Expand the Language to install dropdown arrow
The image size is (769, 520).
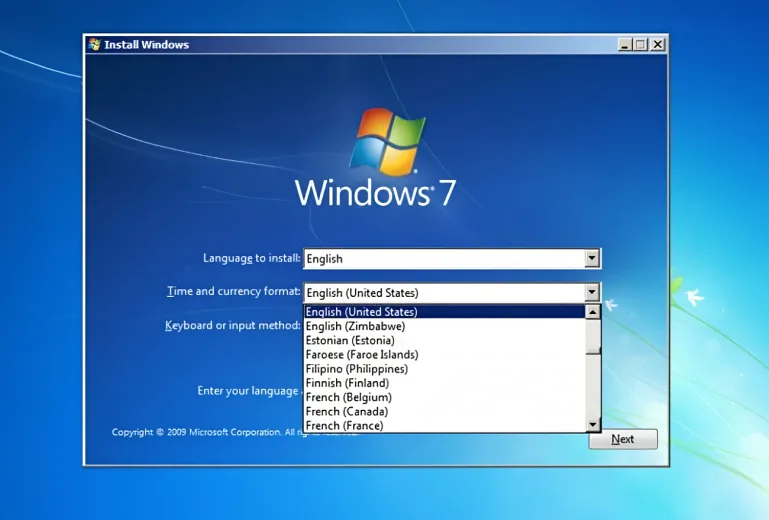[x=592, y=258]
